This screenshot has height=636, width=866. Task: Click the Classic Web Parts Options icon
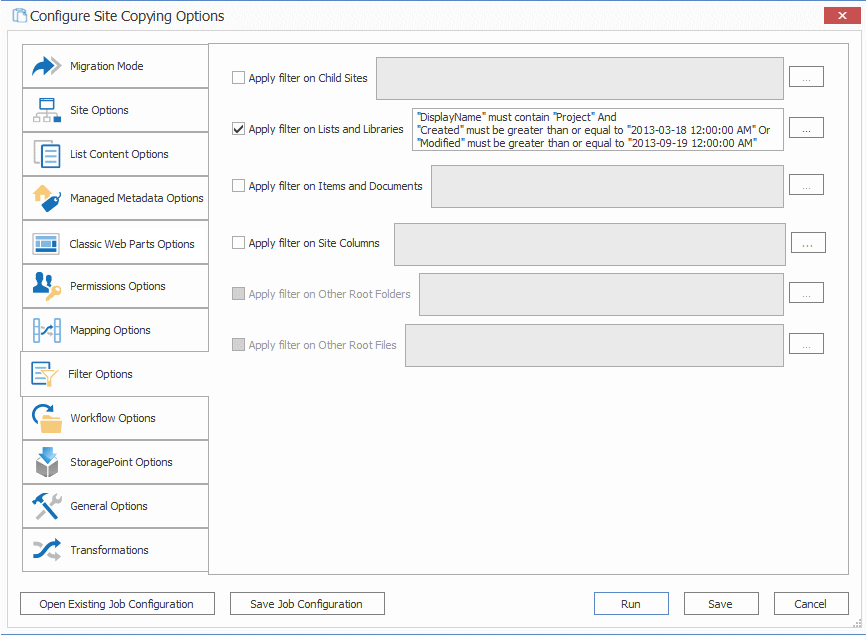coord(47,244)
